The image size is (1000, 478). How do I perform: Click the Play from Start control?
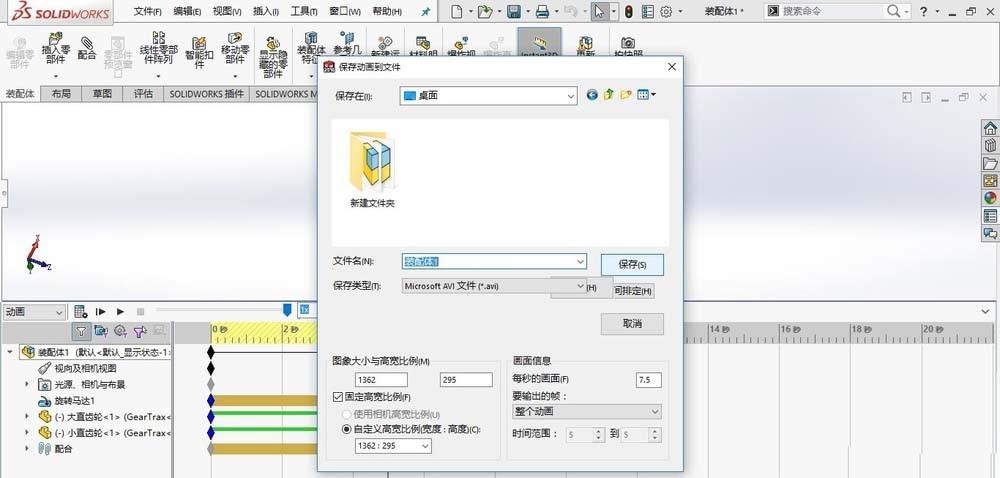[100, 312]
